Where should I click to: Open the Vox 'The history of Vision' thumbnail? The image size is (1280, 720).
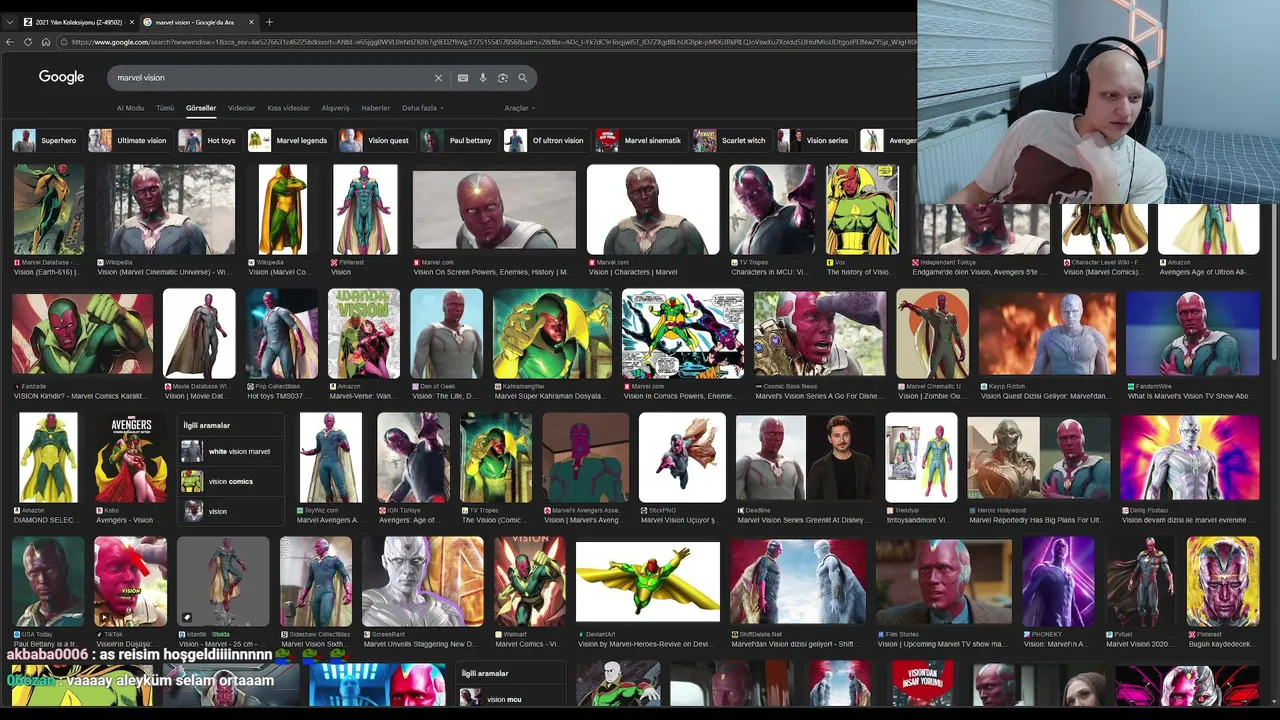[862, 209]
